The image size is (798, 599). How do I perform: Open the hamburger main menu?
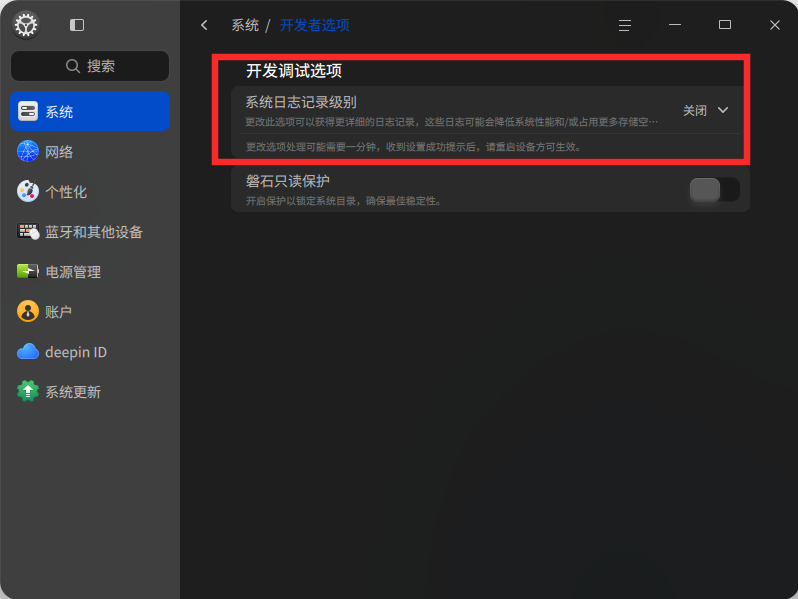coord(625,25)
